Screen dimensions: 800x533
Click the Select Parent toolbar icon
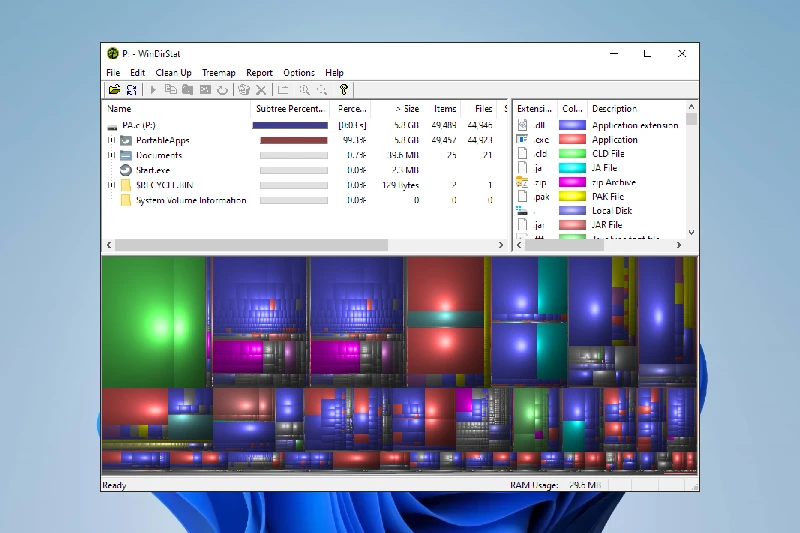283,90
